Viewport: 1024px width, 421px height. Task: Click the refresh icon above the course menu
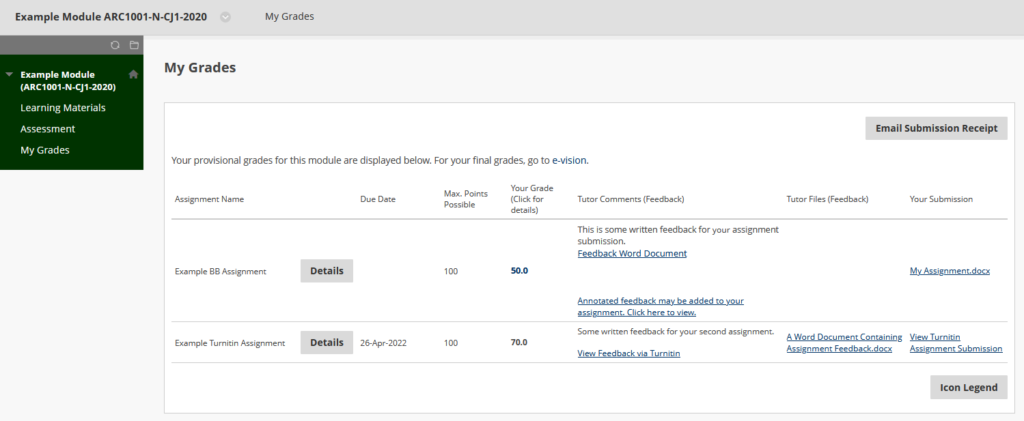pos(115,45)
